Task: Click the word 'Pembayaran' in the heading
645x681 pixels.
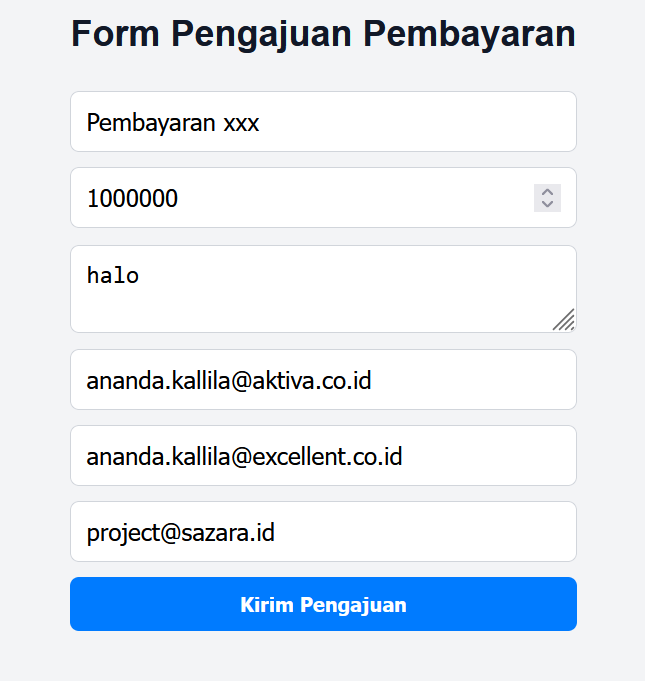Action: tap(469, 34)
